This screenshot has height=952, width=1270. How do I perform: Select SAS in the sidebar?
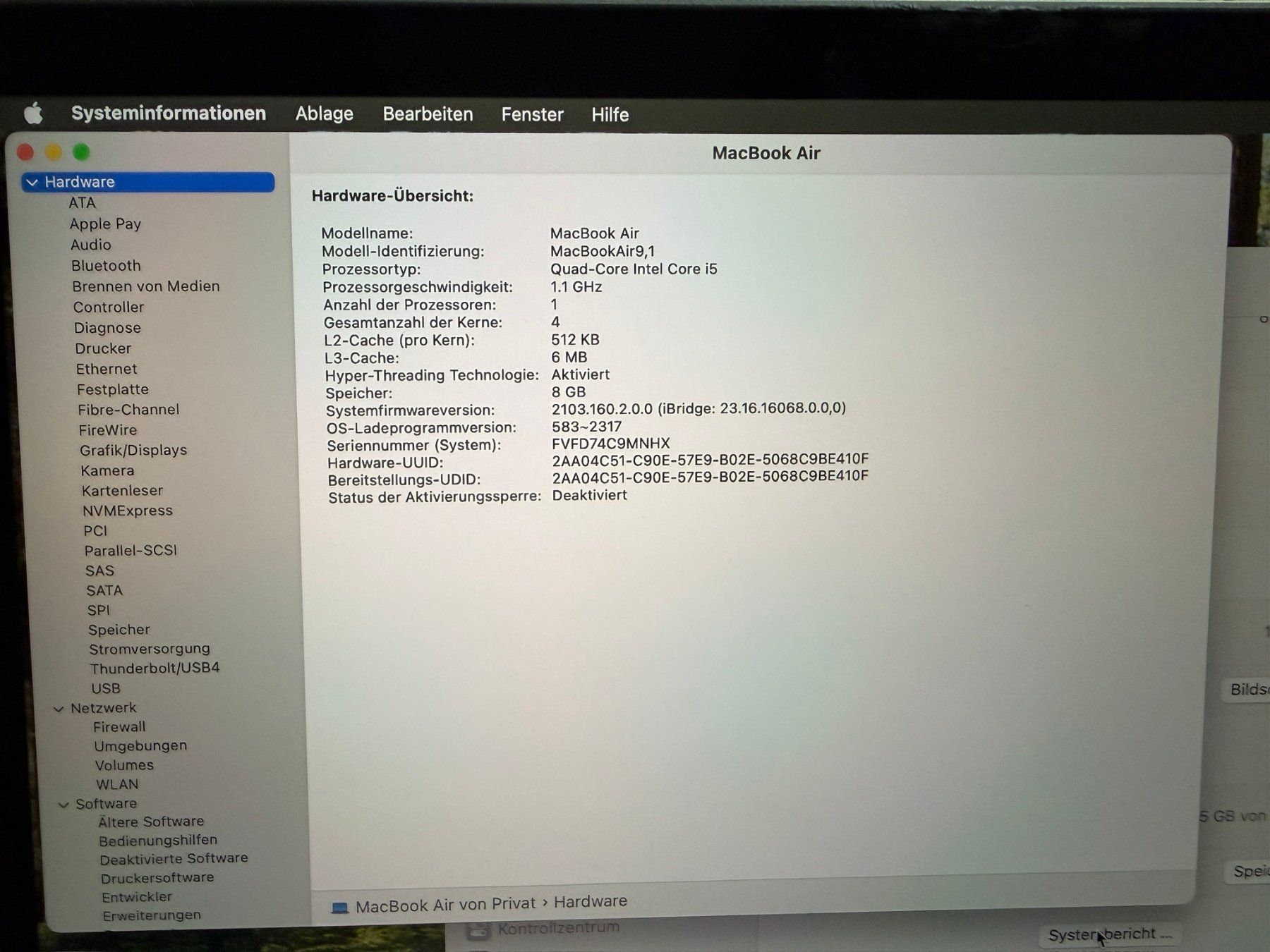click(99, 570)
